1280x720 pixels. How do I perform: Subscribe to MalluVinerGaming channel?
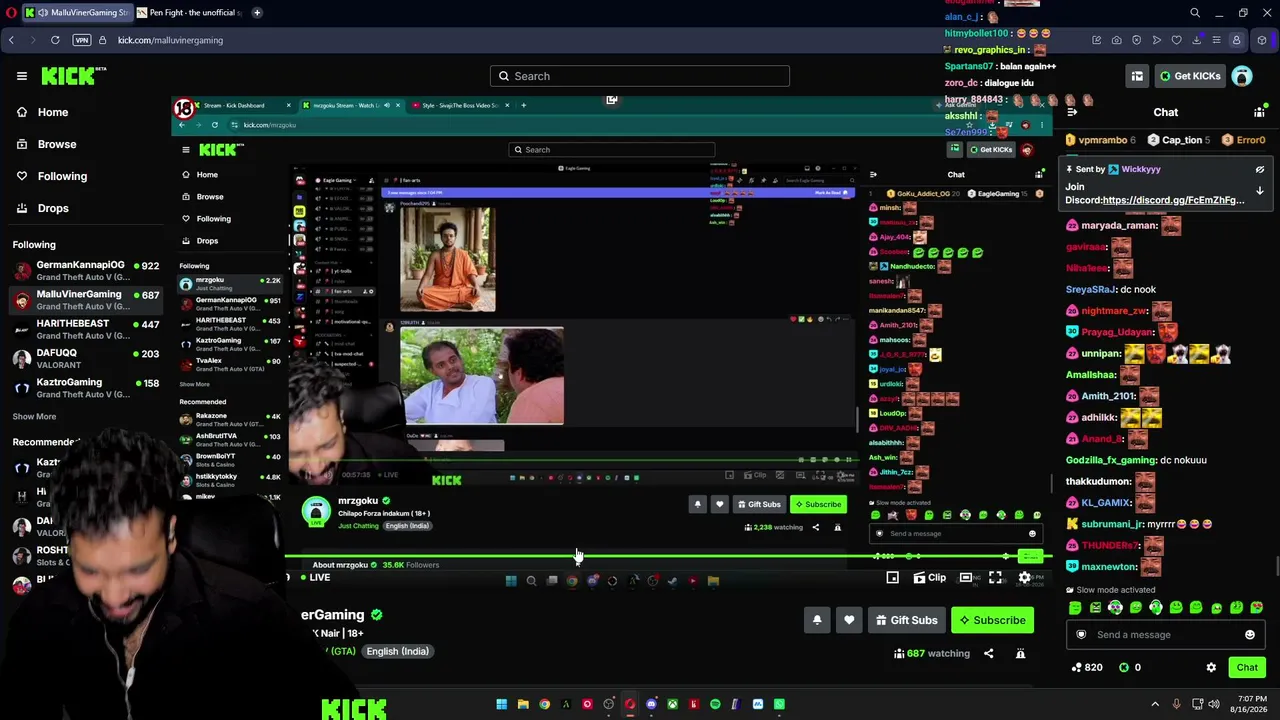(992, 620)
